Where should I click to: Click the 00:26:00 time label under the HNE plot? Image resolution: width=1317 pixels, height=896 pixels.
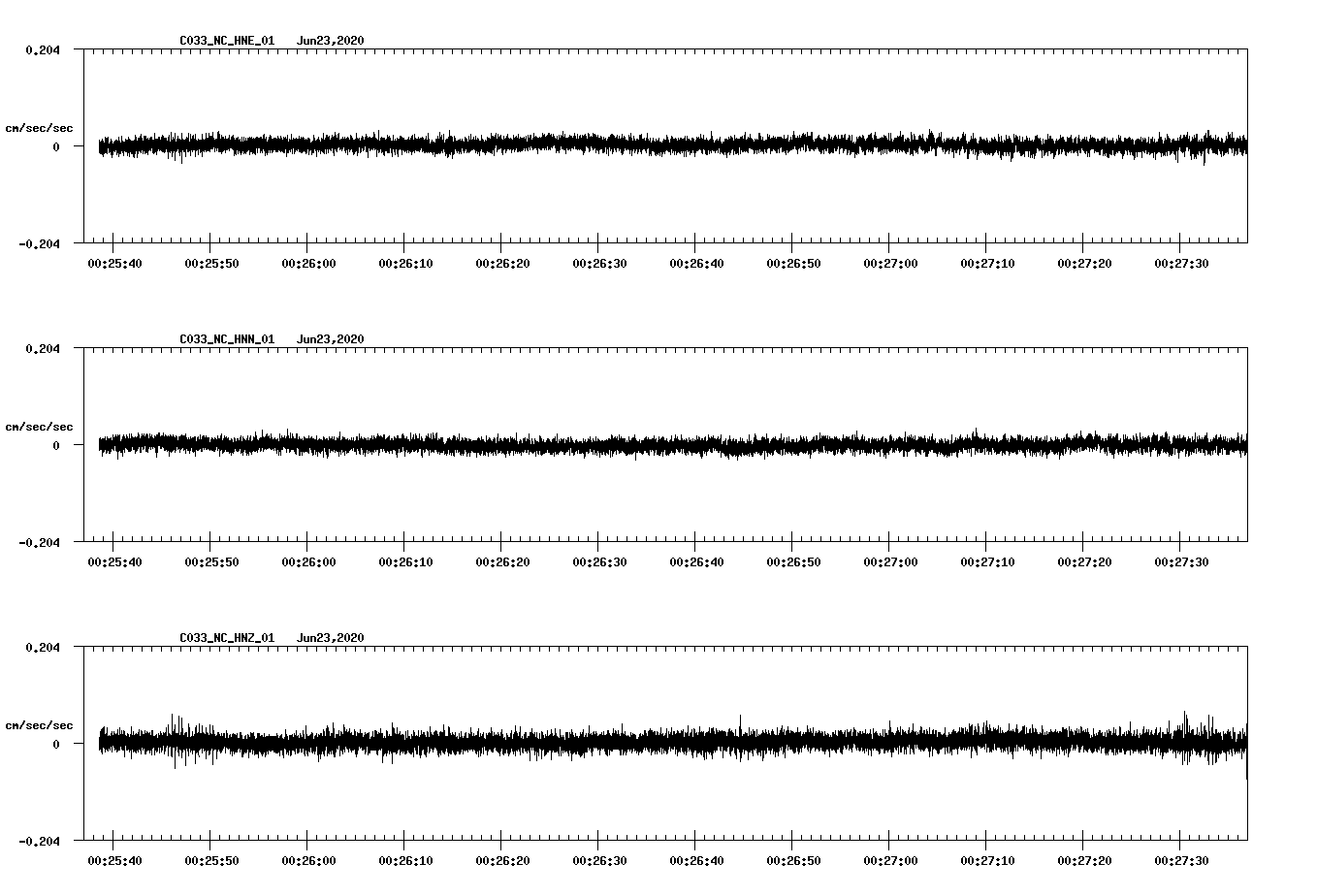[308, 264]
